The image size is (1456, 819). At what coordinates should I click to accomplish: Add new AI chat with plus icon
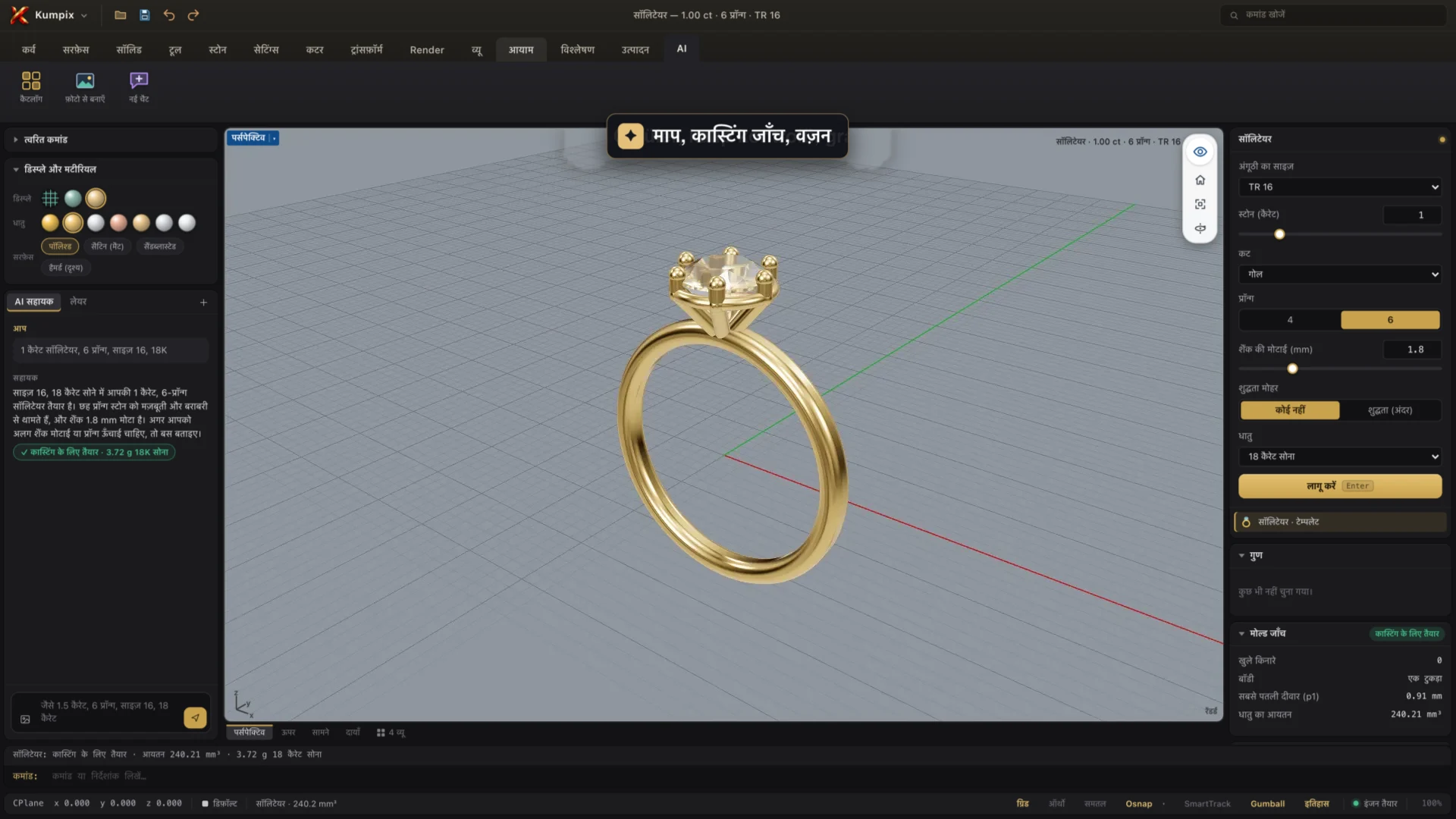(203, 303)
